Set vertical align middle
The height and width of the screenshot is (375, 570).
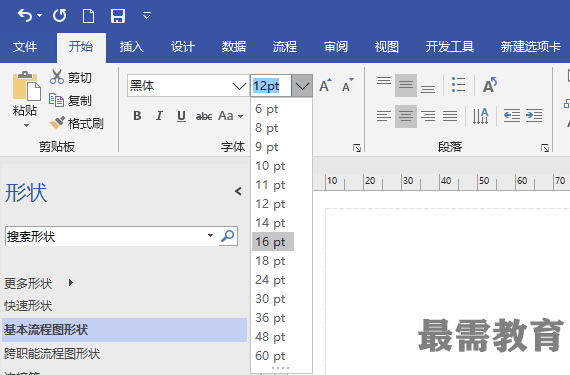(406, 85)
